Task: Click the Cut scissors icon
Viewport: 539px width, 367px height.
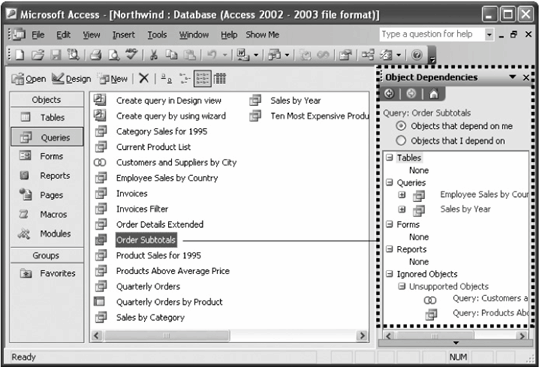Action: (154, 55)
